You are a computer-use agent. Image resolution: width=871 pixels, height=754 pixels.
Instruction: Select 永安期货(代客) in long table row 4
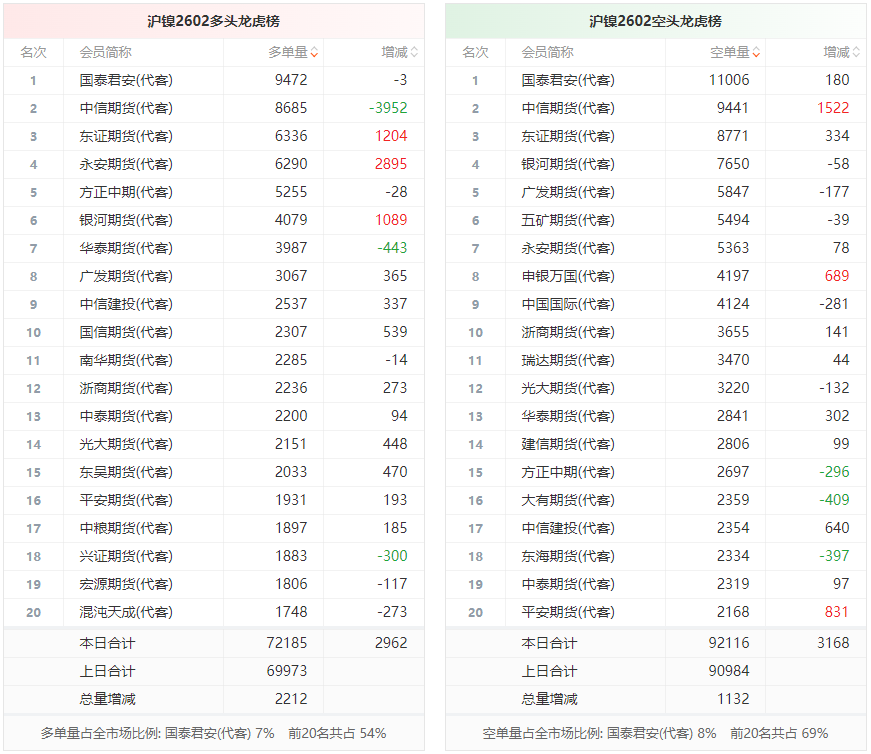click(x=126, y=164)
